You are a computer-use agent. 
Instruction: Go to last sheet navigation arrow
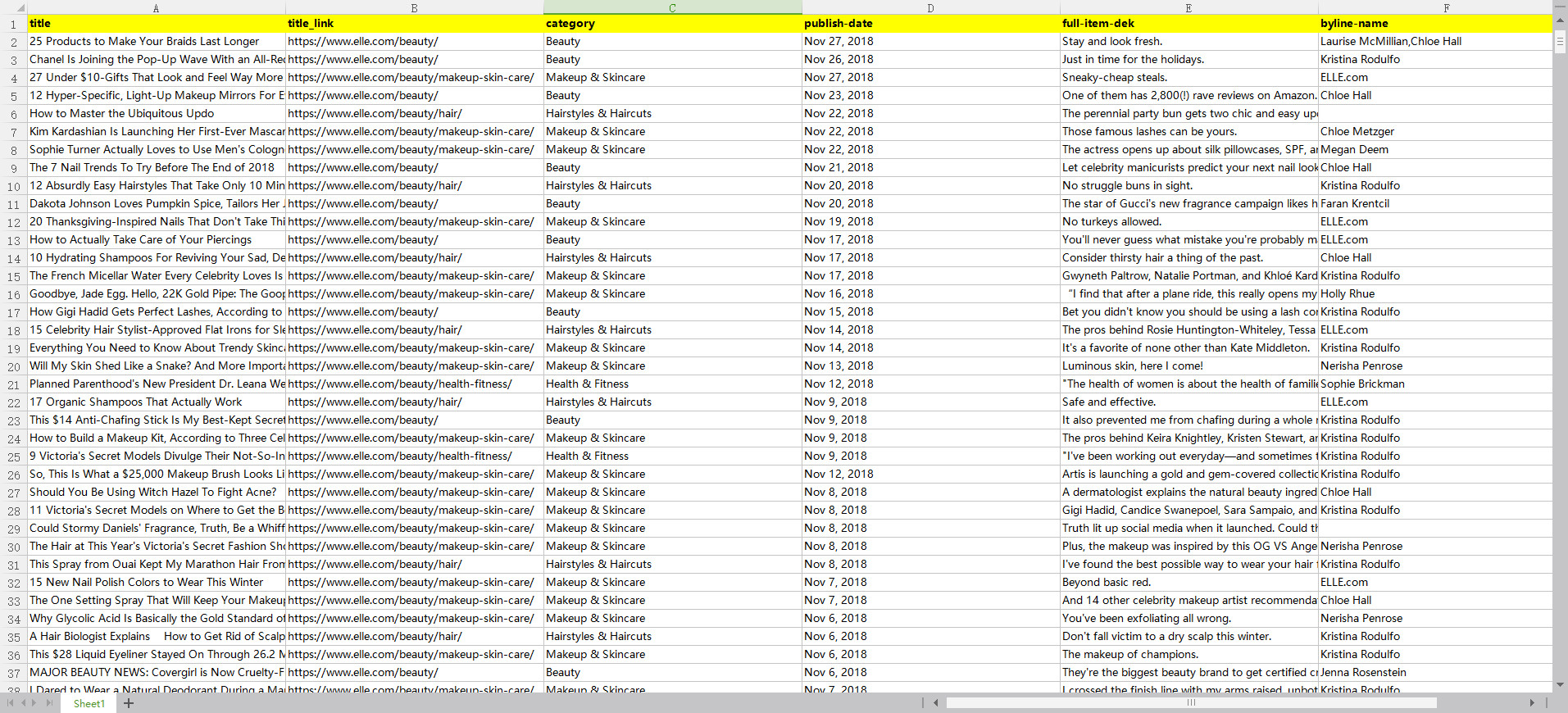click(x=48, y=703)
